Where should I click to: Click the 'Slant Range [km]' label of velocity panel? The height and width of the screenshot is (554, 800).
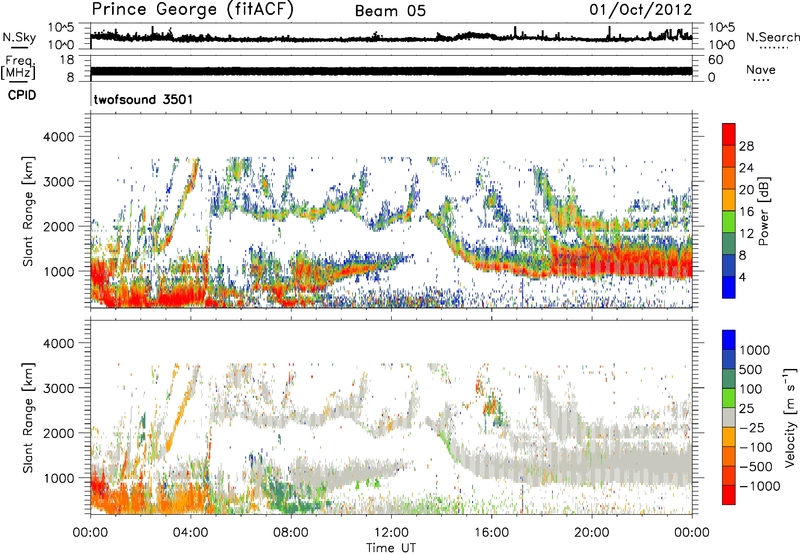pos(28,417)
